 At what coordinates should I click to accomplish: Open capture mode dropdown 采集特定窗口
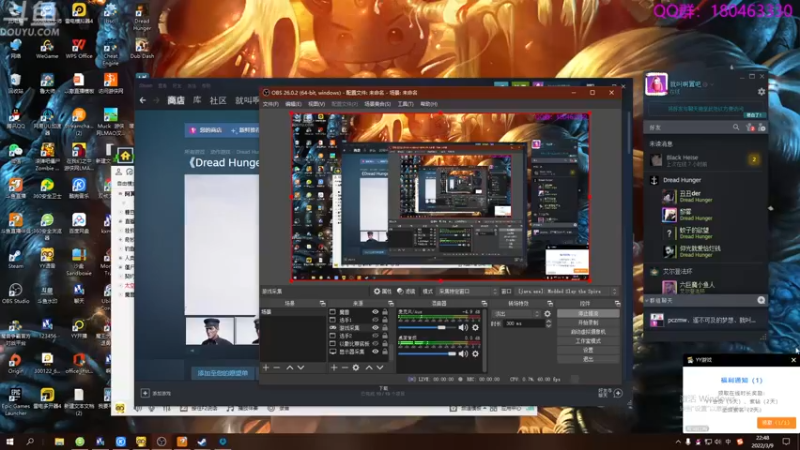click(x=467, y=291)
